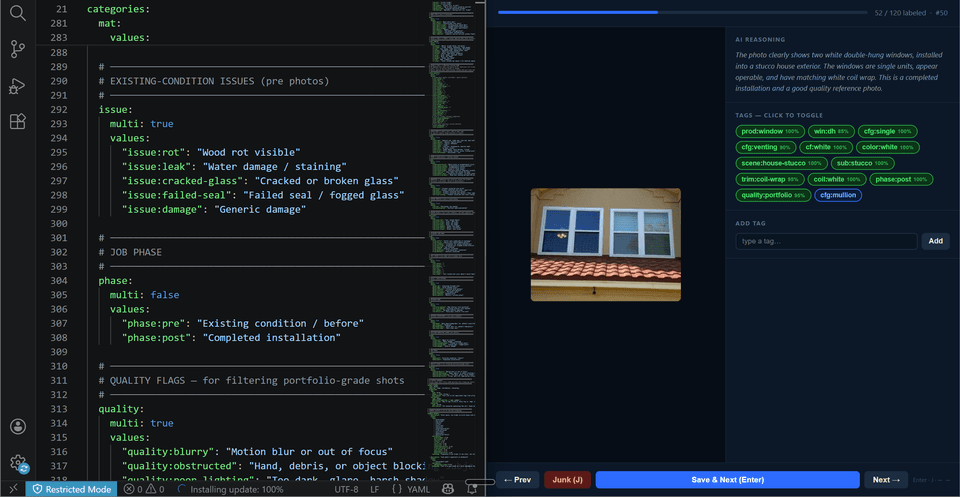Open the Source Control view

tap(18, 49)
